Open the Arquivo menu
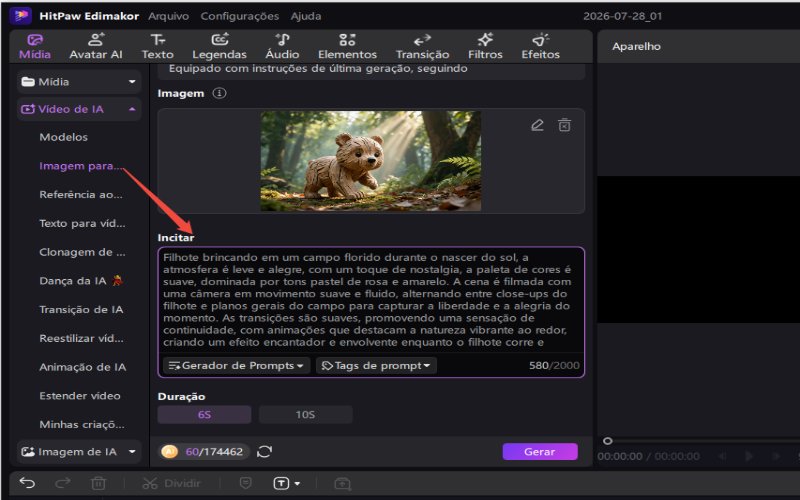Screen dimensions: 800x500 (168, 16)
